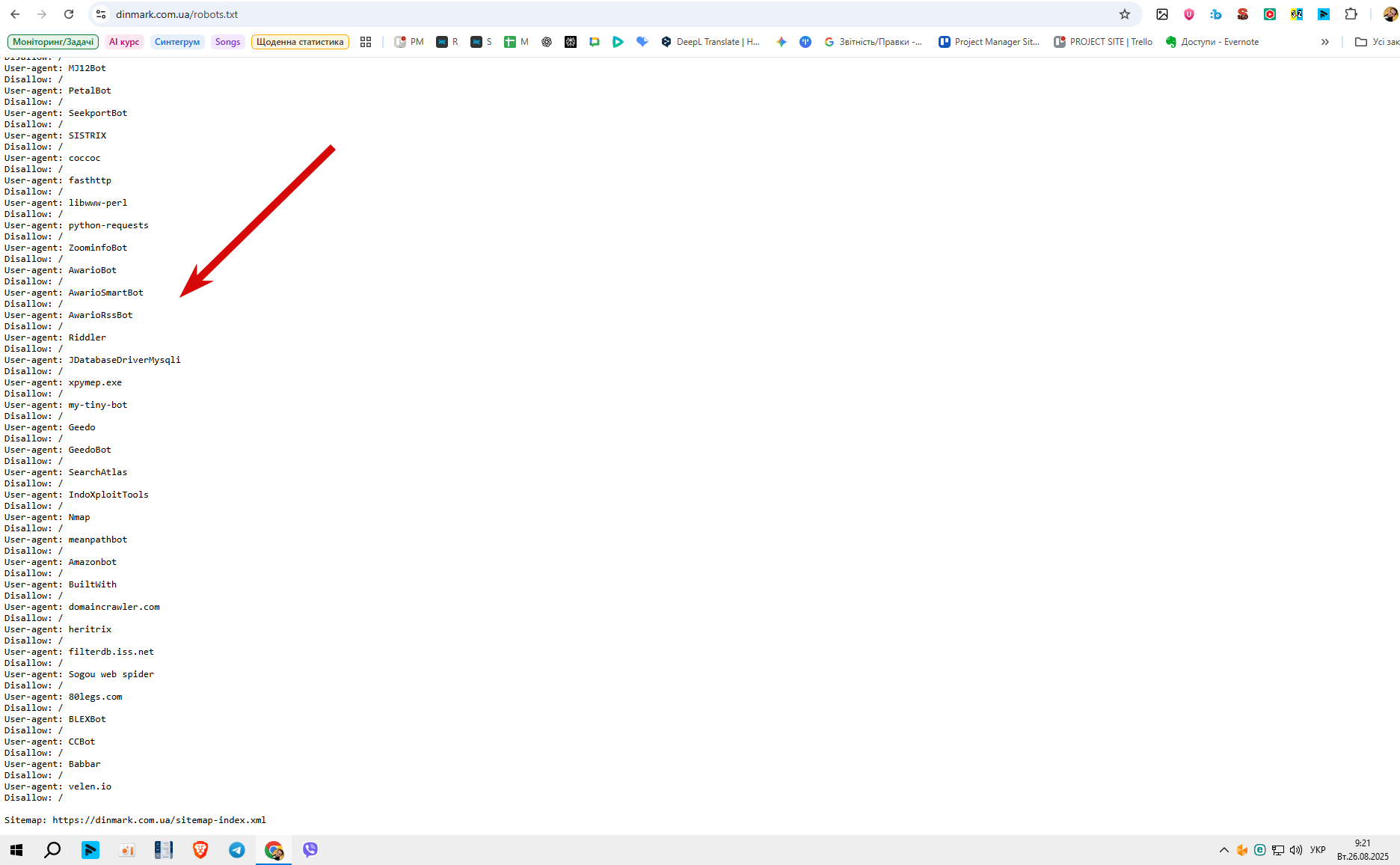
Task: Click the 'User-agent: JDatabaseDriverMysqli' line
Action: [93, 360]
